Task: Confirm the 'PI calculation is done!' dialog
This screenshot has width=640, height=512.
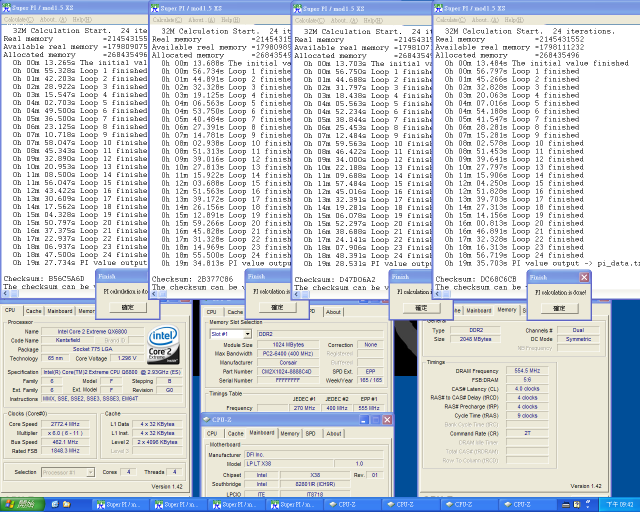Action: (559, 308)
